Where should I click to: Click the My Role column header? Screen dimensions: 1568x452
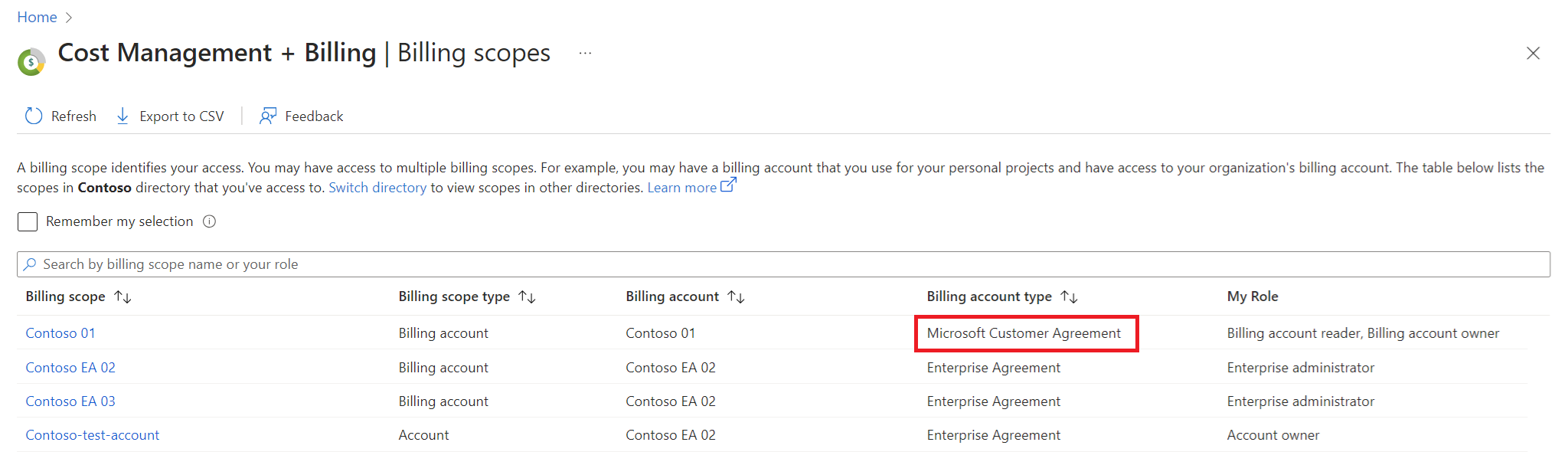(1253, 296)
